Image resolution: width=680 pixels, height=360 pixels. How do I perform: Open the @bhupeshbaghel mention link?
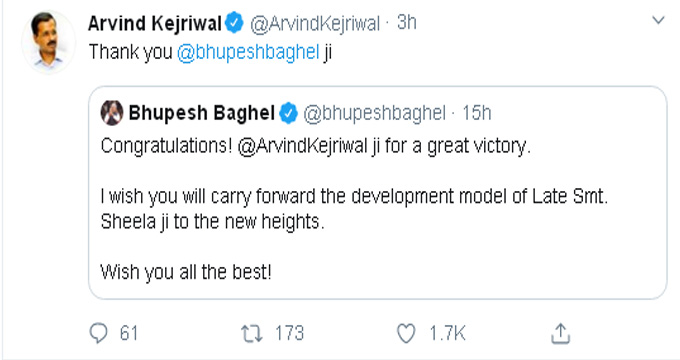248,52
